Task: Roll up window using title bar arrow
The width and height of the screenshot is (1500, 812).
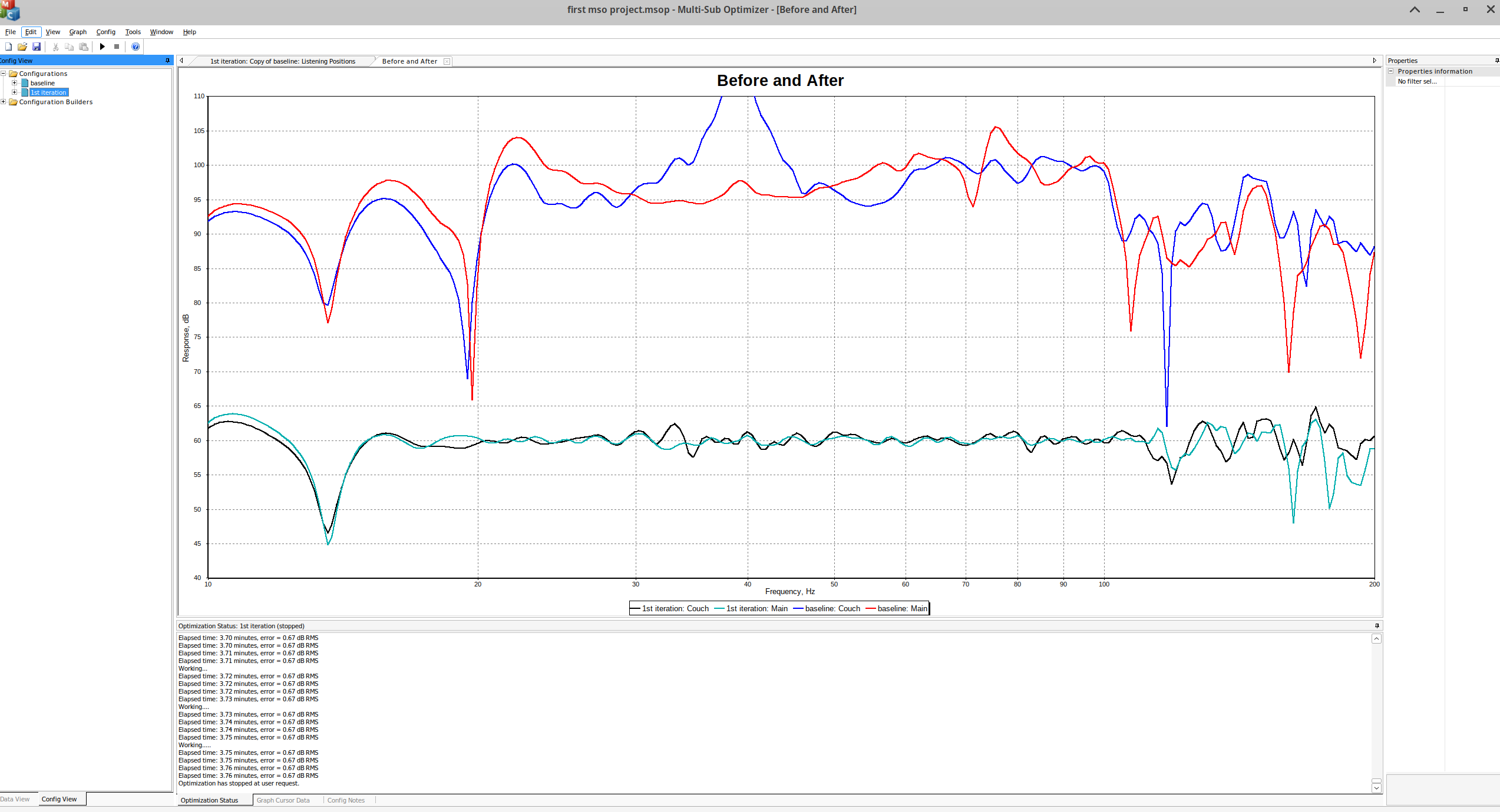Action: [1415, 10]
